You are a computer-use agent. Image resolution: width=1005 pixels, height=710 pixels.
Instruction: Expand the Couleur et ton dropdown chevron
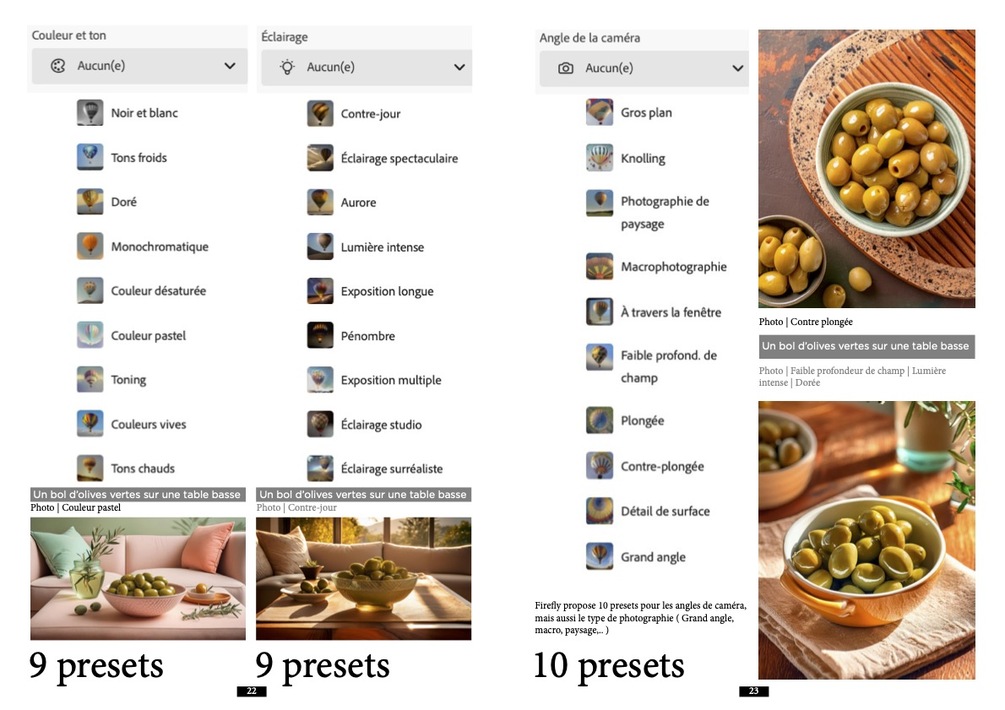229,65
